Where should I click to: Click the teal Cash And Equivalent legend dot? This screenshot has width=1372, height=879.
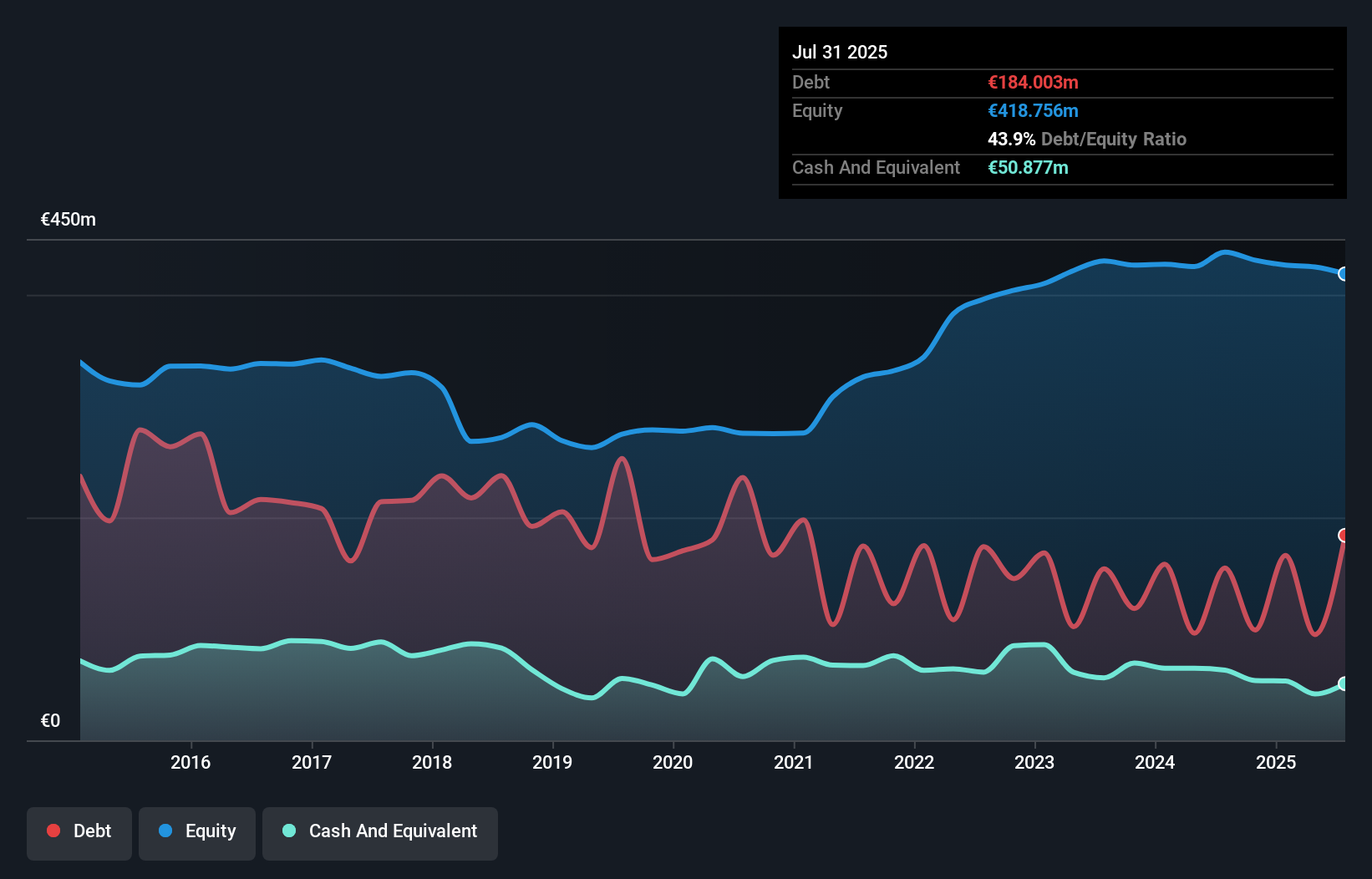288,831
